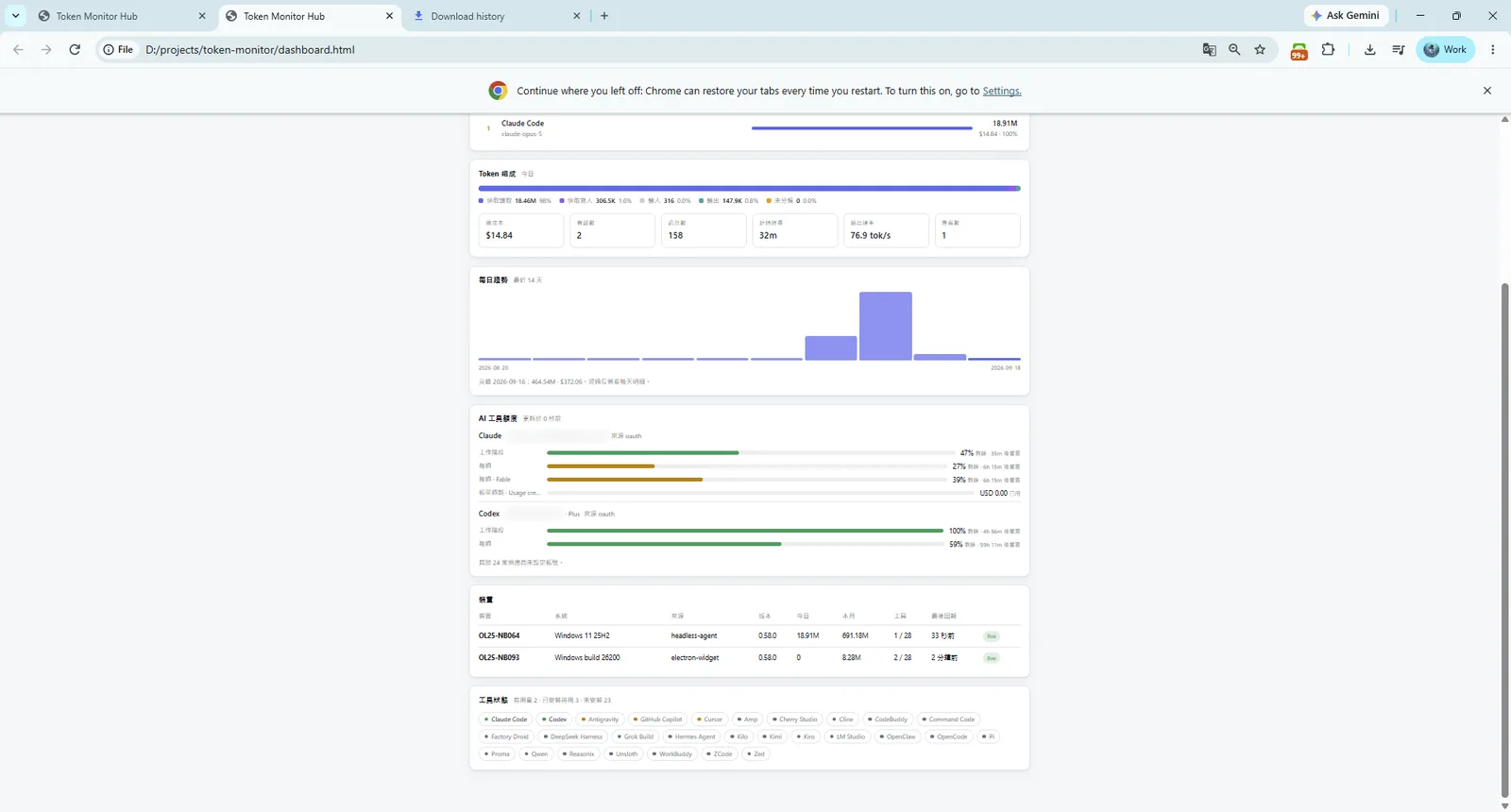Click the Ask Gemini button
The width and height of the screenshot is (1511, 812).
click(1346, 16)
